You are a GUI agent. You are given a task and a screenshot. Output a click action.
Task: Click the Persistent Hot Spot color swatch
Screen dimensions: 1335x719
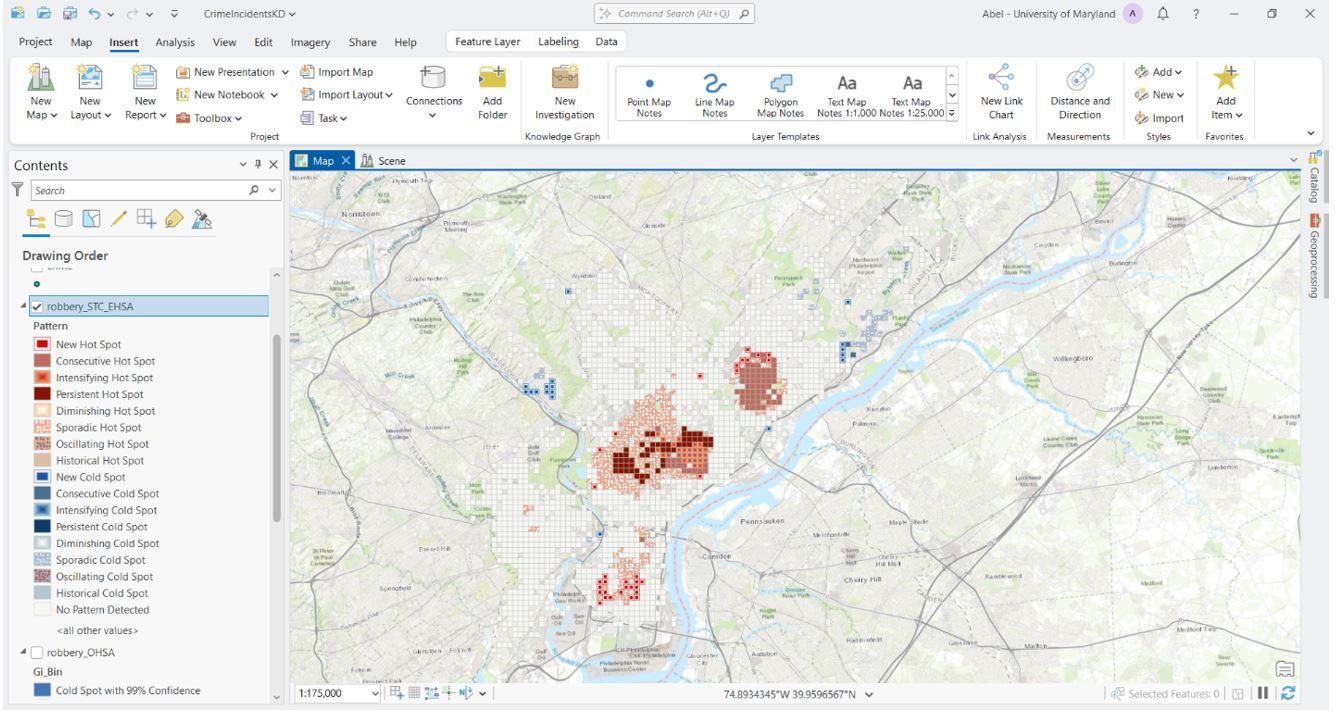42,394
